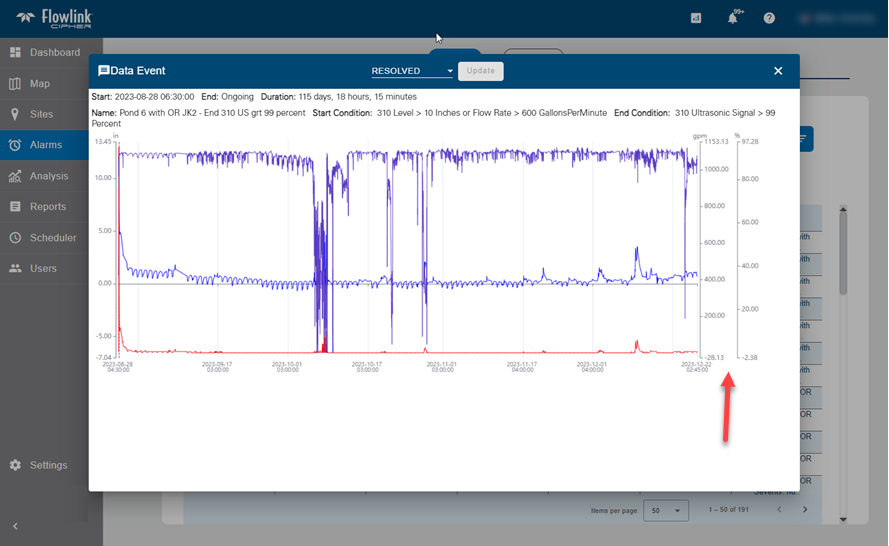The image size is (889, 546).
Task: Open Settings in the sidebar
Action: tap(48, 465)
